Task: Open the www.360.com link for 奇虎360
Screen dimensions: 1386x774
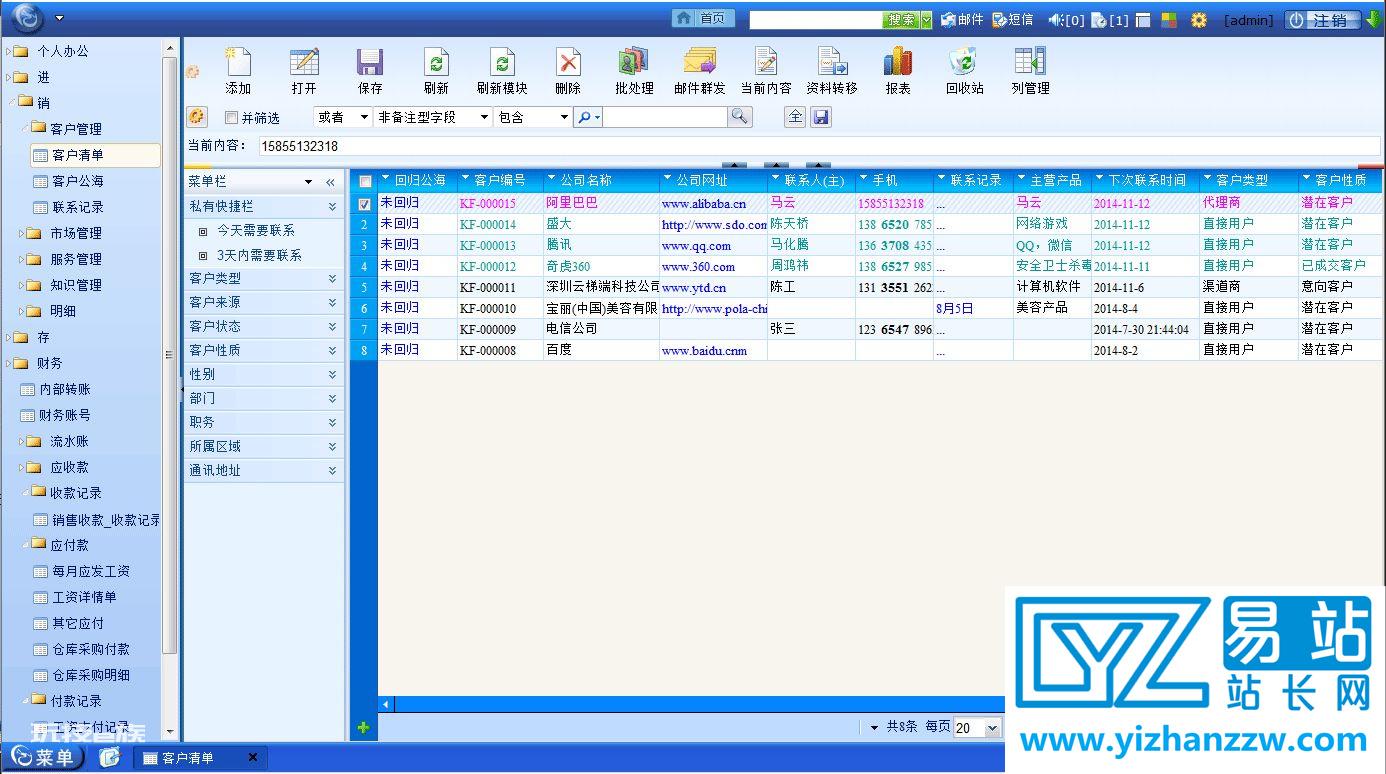Action: coord(698,267)
